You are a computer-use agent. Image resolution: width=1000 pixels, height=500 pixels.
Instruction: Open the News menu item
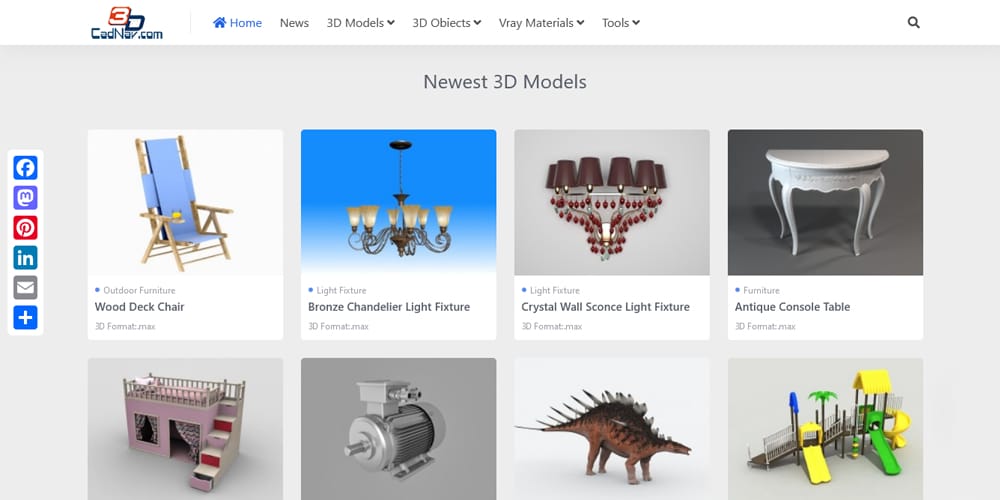(294, 23)
